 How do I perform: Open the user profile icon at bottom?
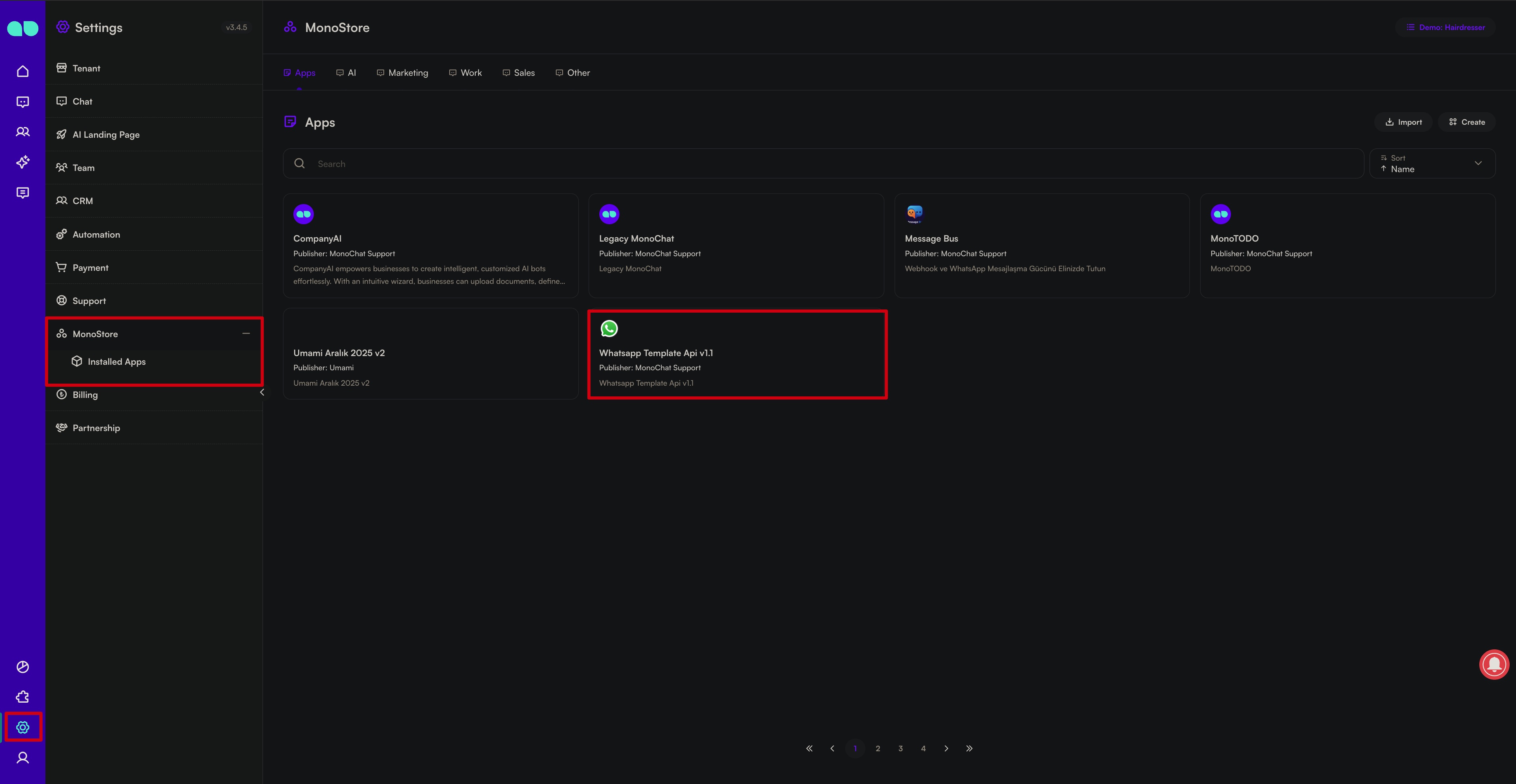tap(23, 758)
